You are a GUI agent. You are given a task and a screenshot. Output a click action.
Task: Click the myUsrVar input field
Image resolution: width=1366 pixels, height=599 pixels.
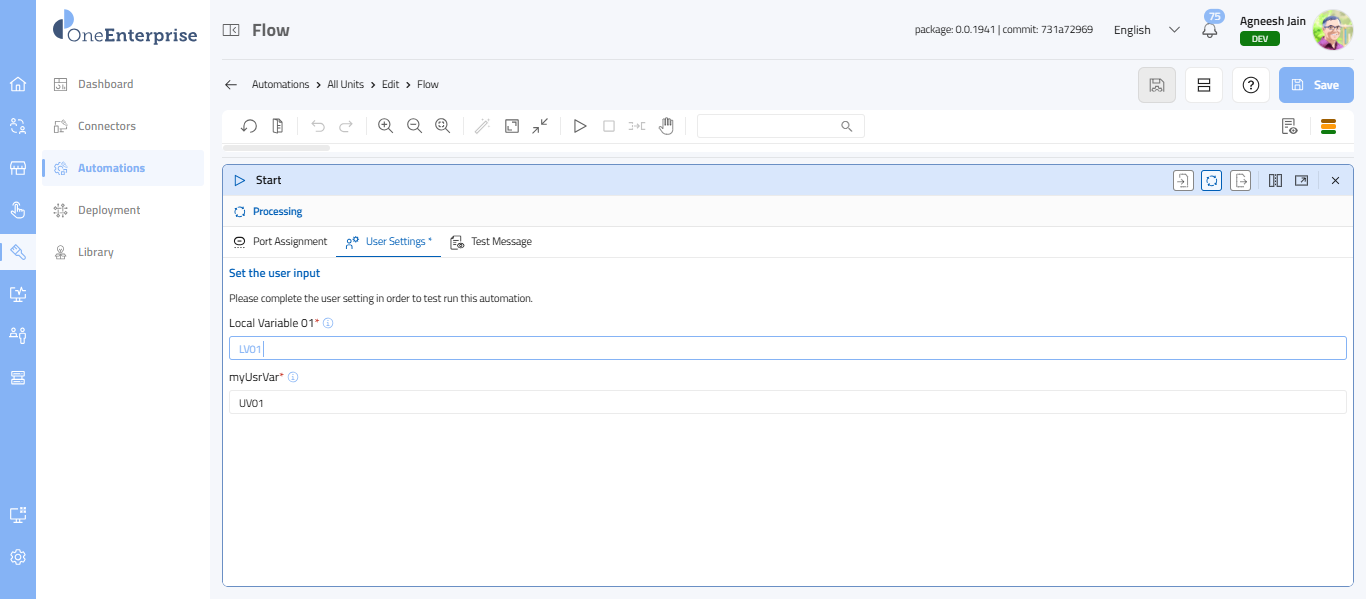pos(787,402)
